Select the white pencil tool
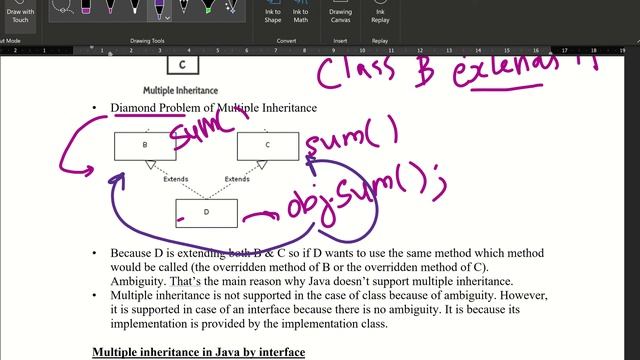 (x=184, y=8)
